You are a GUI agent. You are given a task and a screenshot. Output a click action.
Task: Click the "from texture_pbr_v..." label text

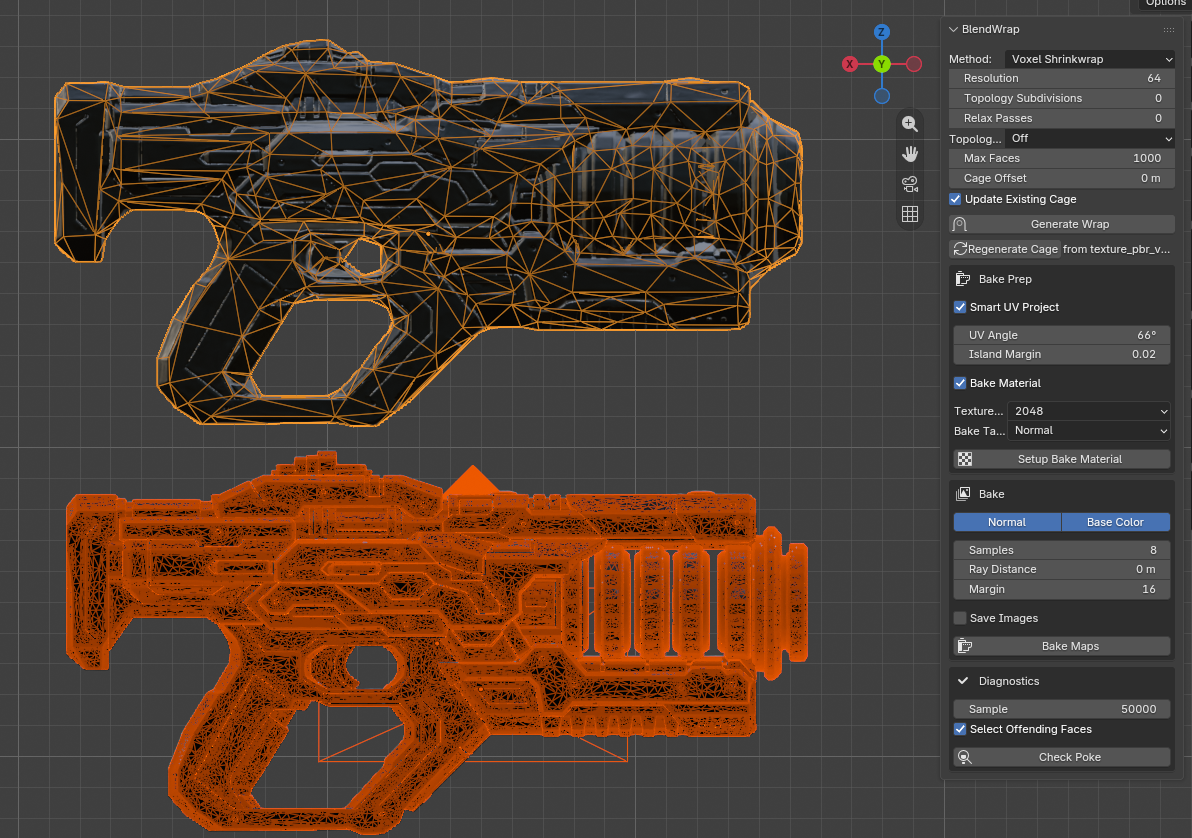[1116, 249]
